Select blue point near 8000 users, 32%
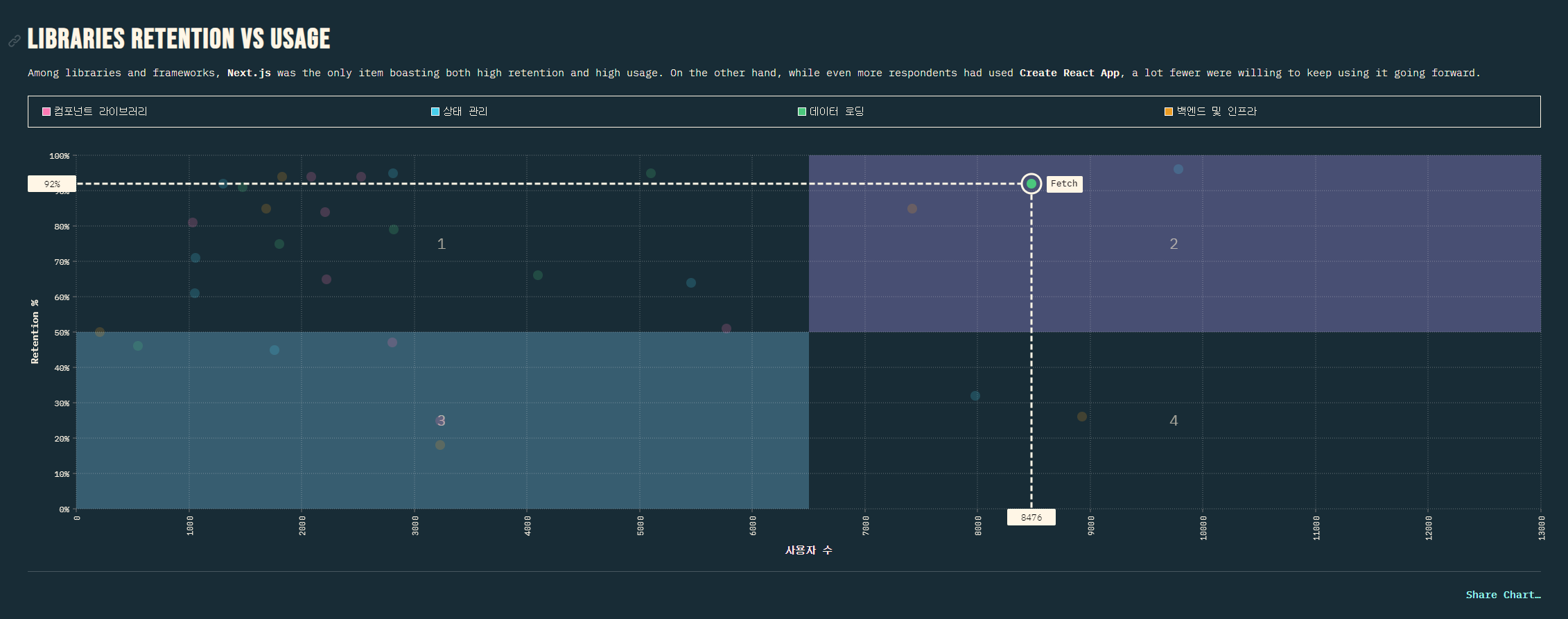 click(x=975, y=396)
